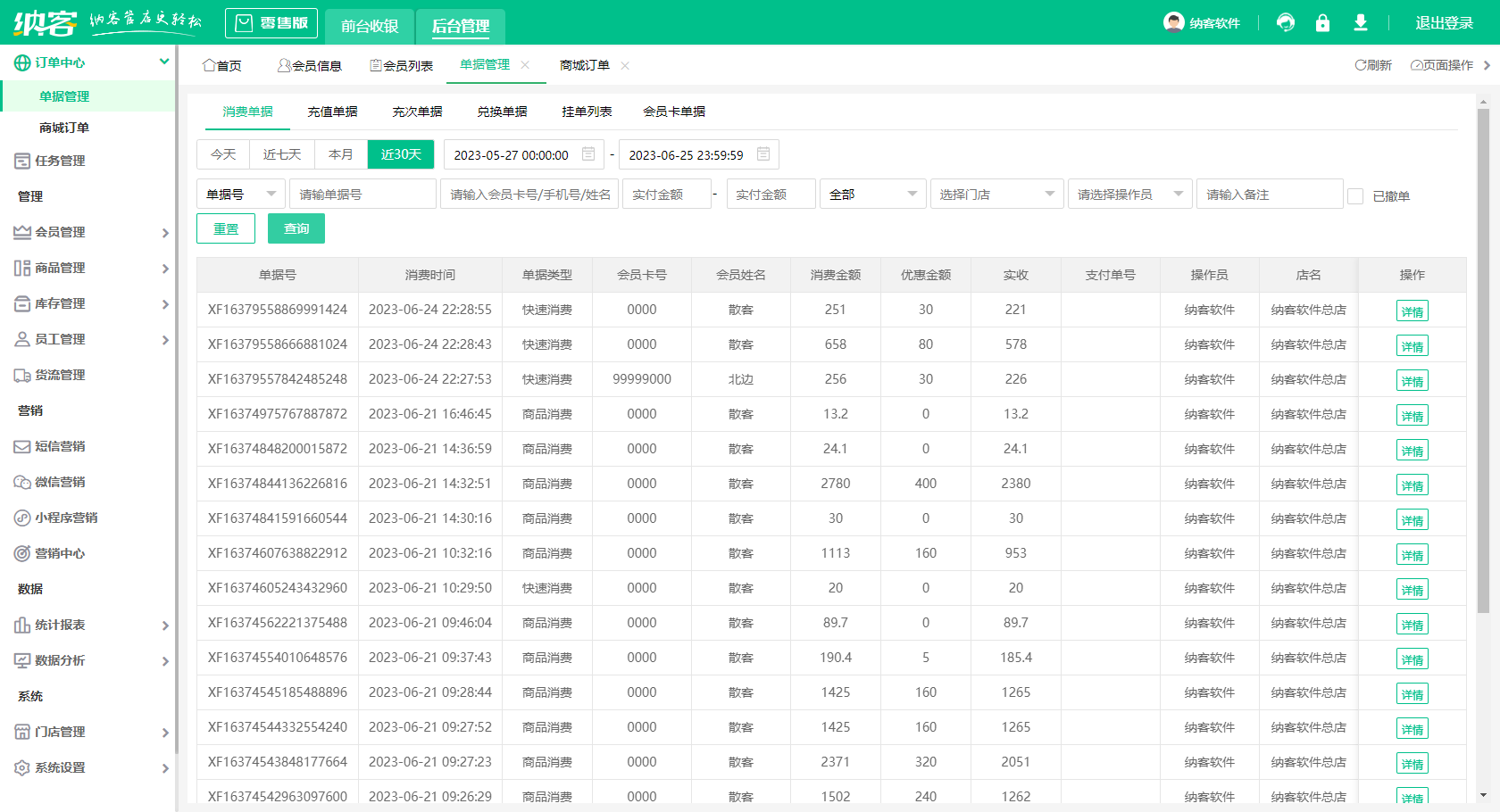Click the 刷新 refresh button
This screenshot has width=1500, height=812.
tap(1373, 65)
